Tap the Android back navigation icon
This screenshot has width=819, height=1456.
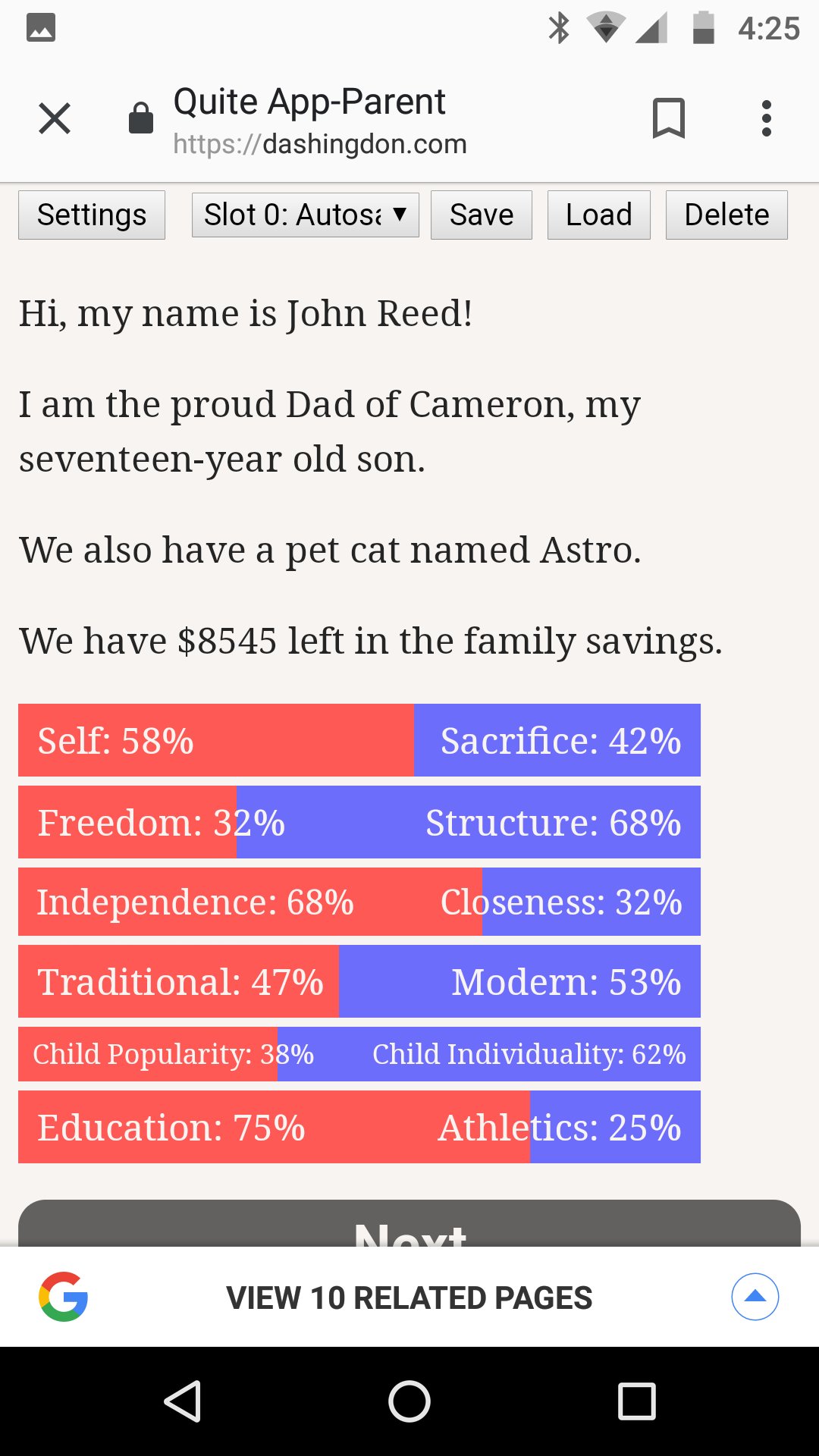pyautogui.click(x=183, y=1401)
